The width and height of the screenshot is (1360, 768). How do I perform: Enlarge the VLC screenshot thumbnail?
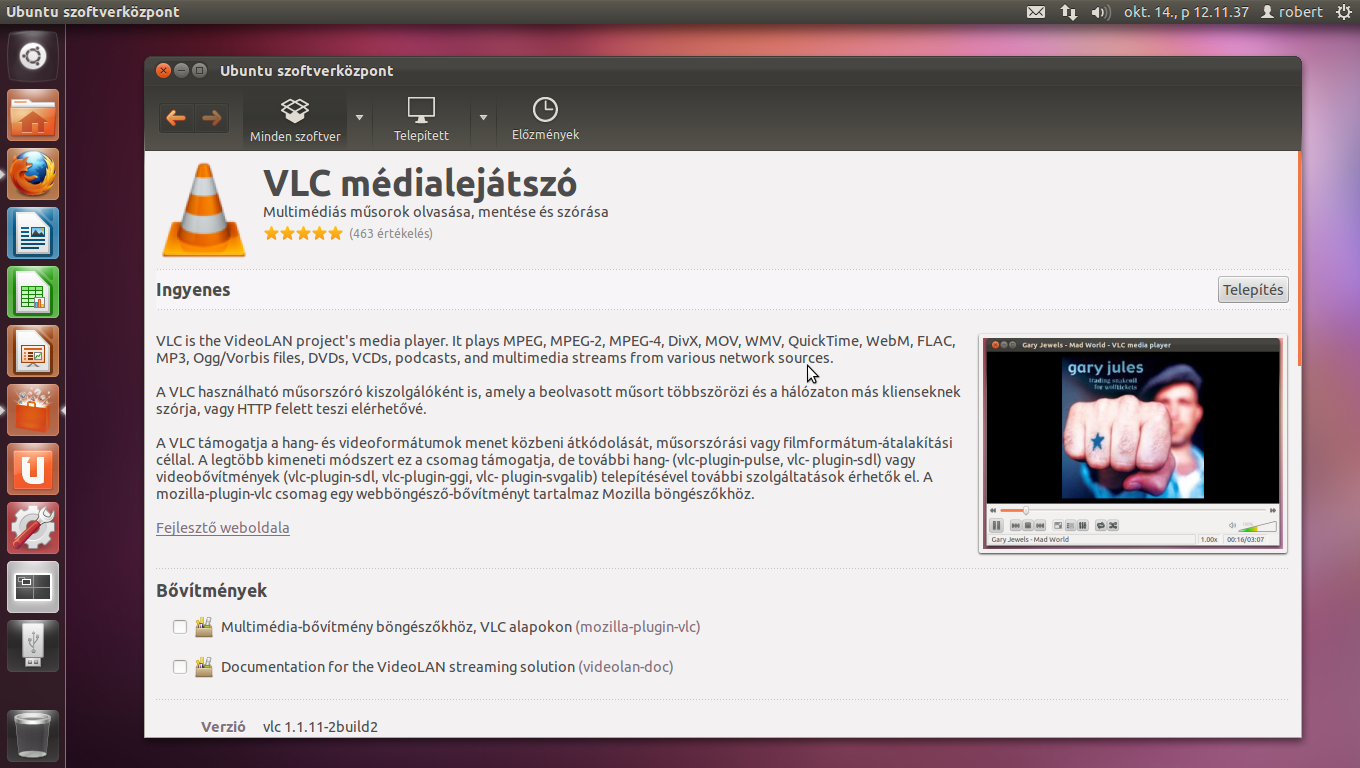click(1133, 443)
